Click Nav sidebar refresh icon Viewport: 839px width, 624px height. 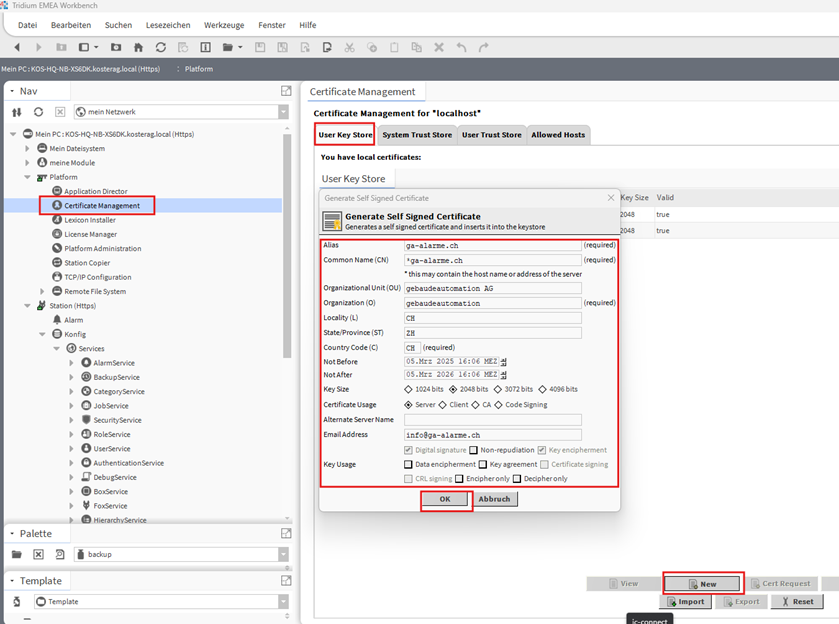point(39,112)
